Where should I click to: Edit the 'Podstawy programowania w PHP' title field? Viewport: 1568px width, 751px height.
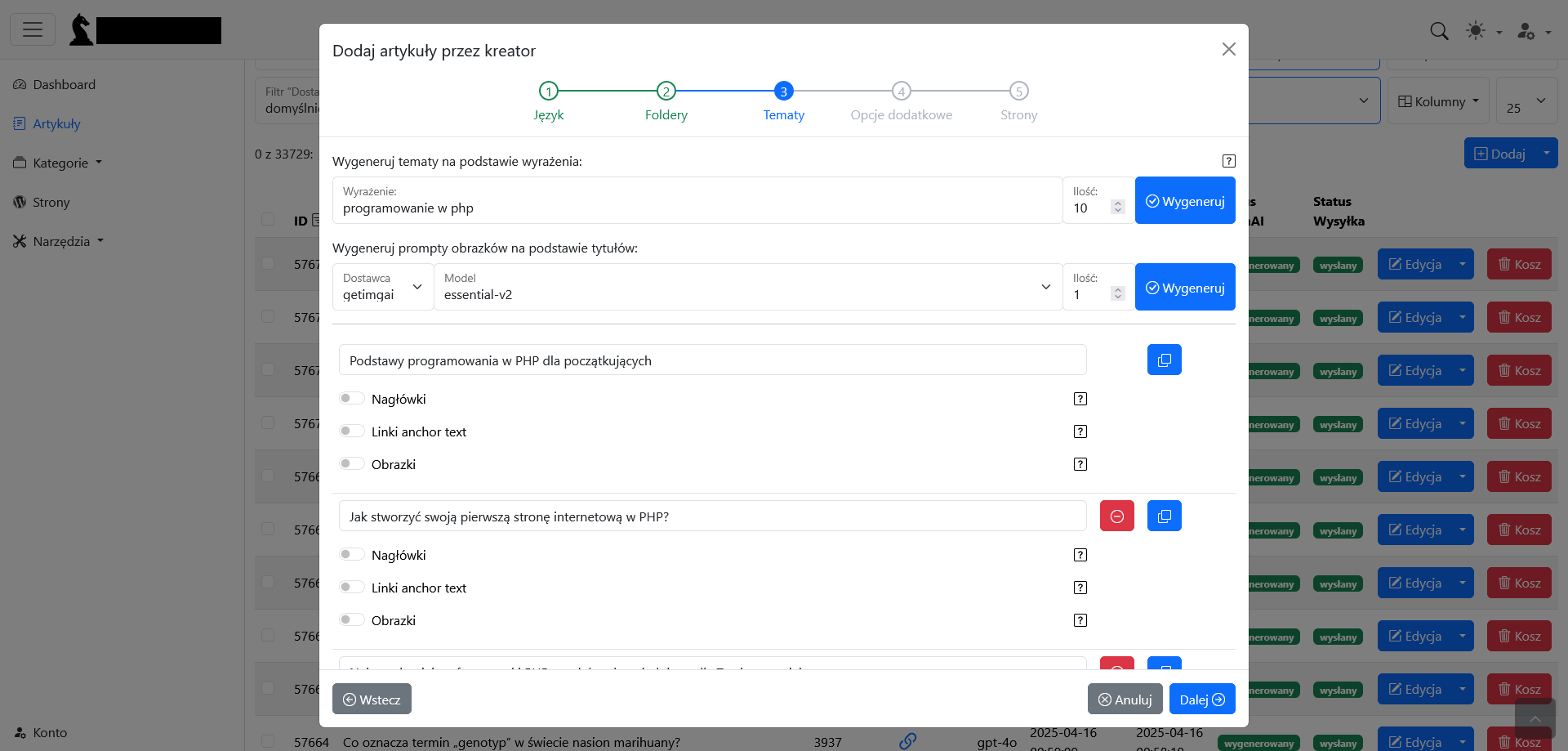[x=712, y=360]
